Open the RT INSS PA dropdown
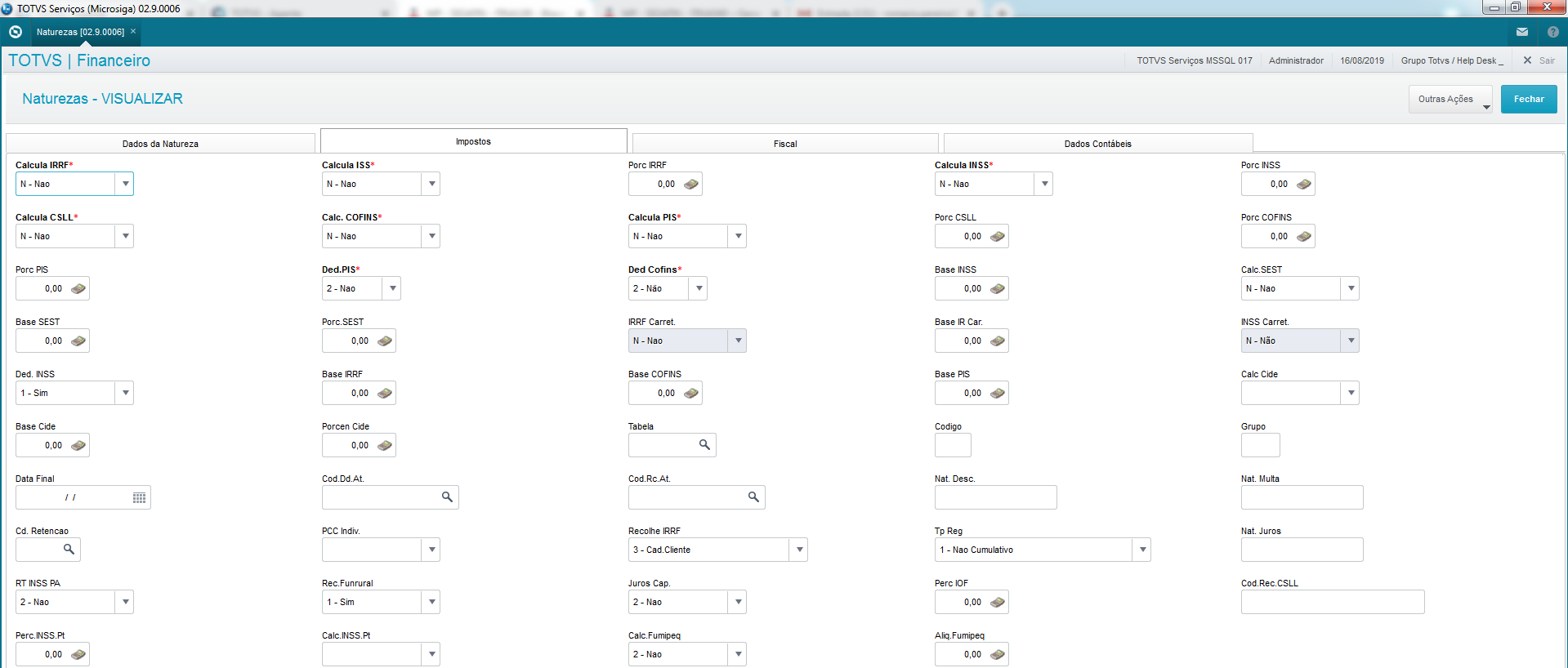The width and height of the screenshot is (1568, 668). 125,602
